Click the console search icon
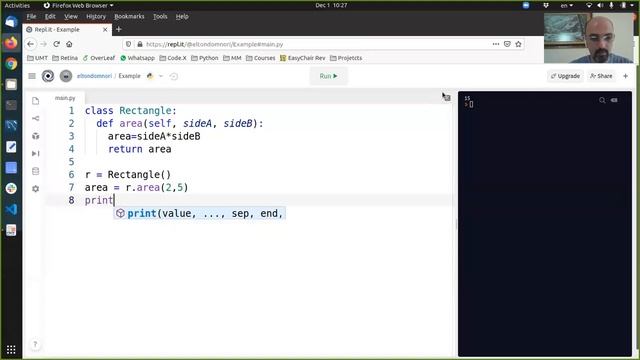Viewport: 640px width, 360px height. [602, 100]
